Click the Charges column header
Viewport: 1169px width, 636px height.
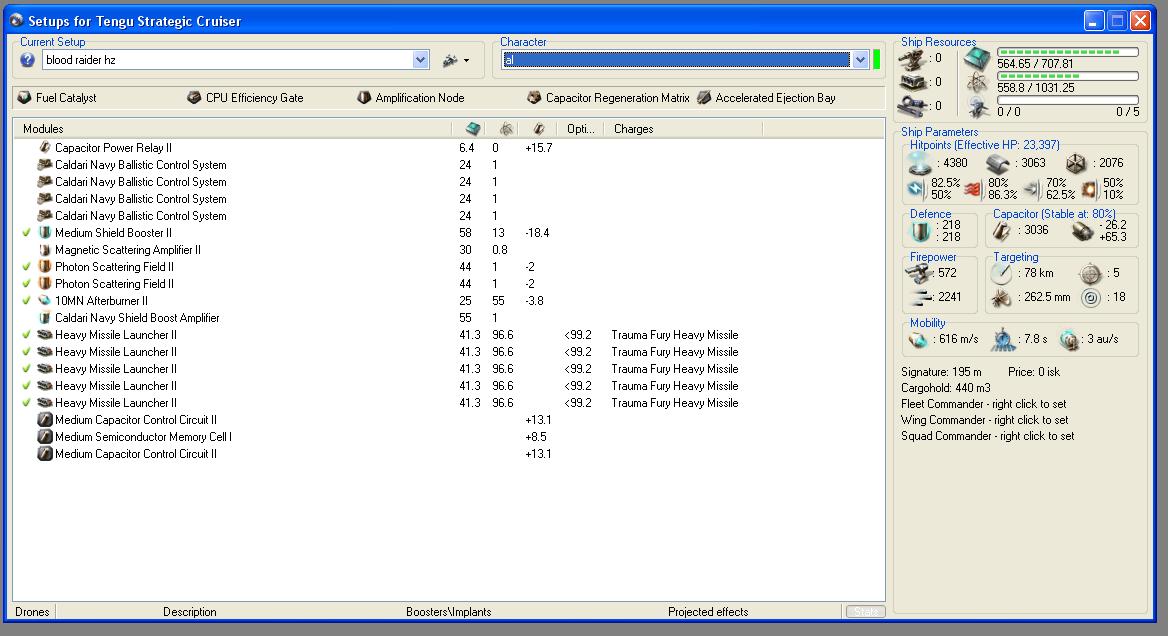[x=685, y=129]
